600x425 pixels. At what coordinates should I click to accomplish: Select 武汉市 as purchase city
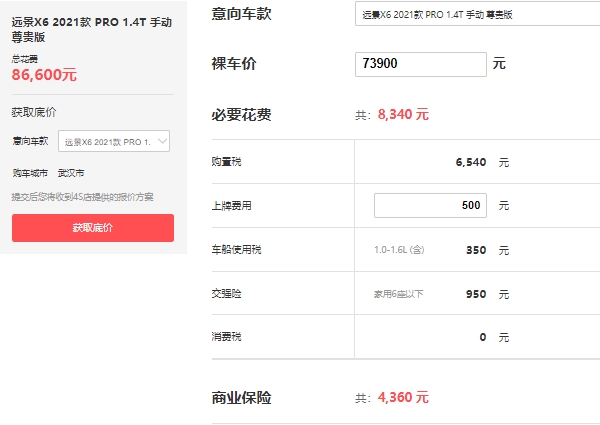pyautogui.click(x=71, y=173)
